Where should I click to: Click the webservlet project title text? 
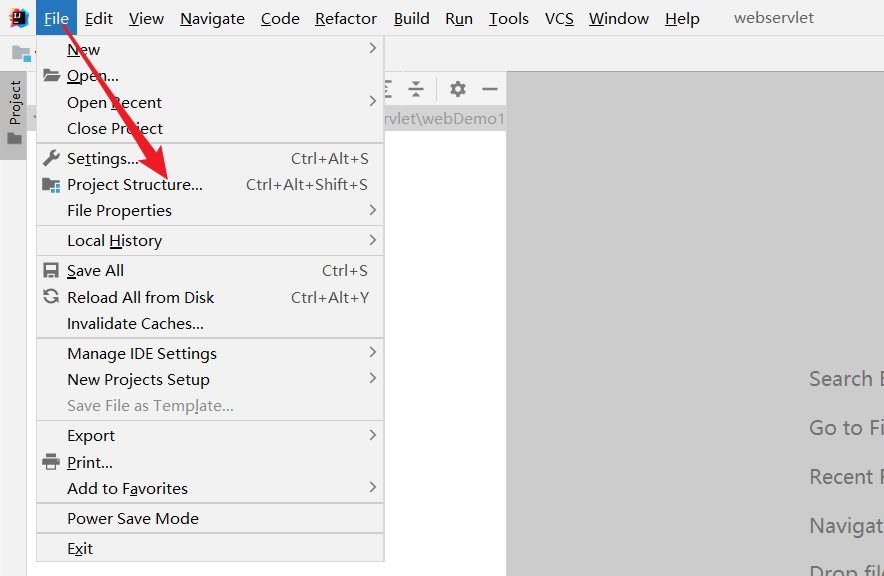click(x=774, y=18)
